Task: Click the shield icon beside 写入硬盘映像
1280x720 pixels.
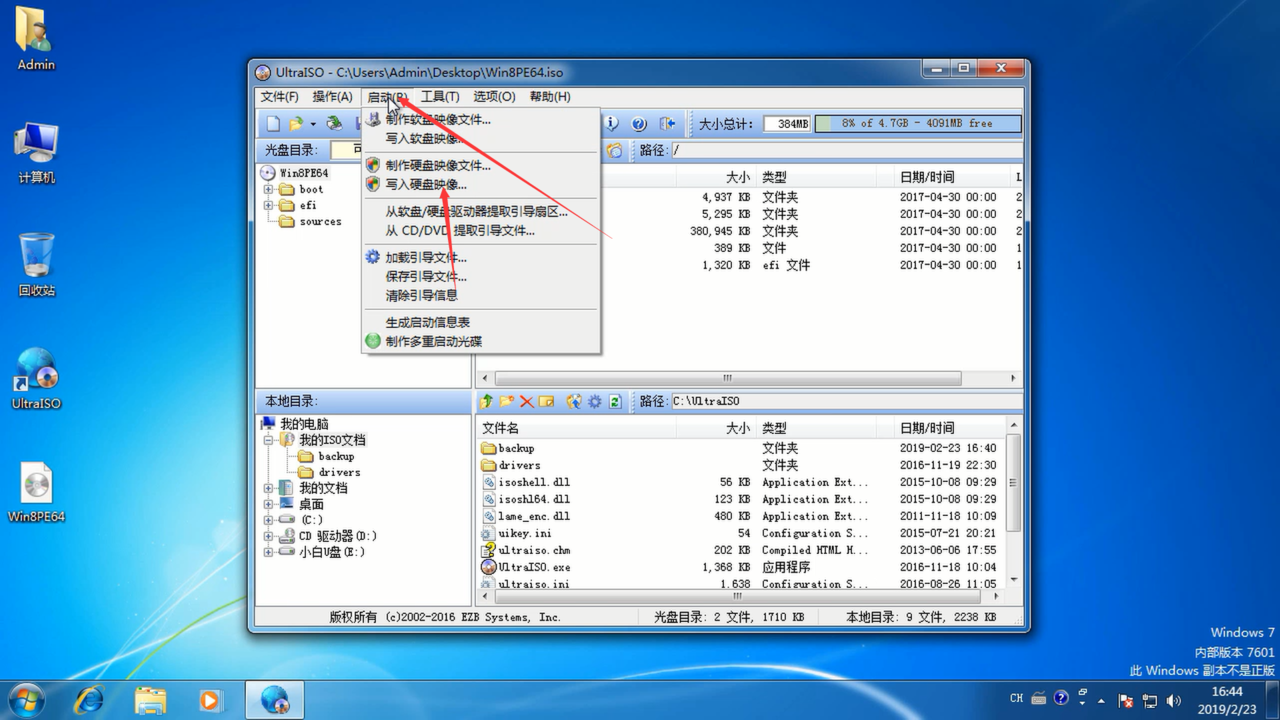Action: pos(373,184)
